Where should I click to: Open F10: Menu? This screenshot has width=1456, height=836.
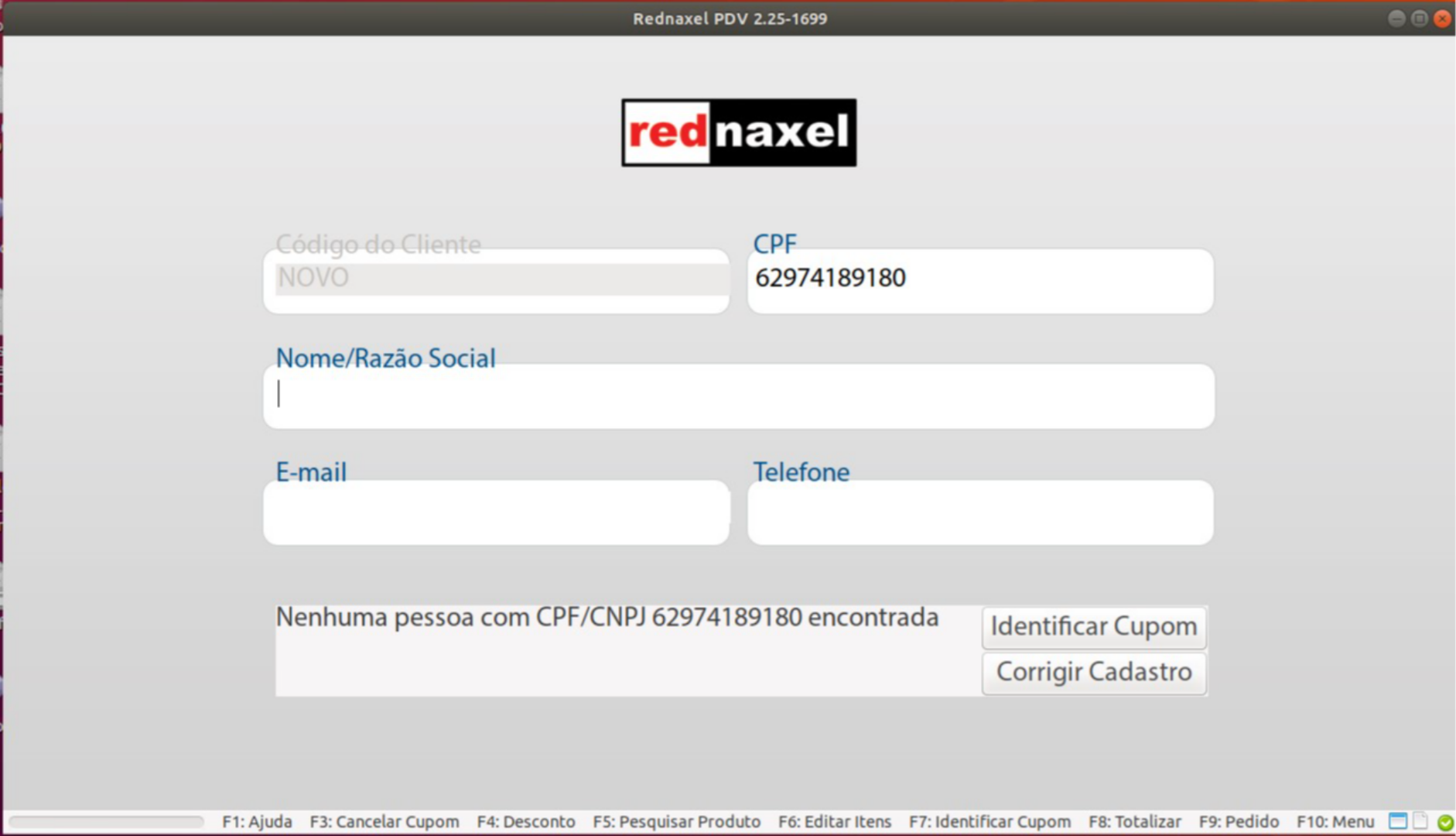pos(1335,821)
